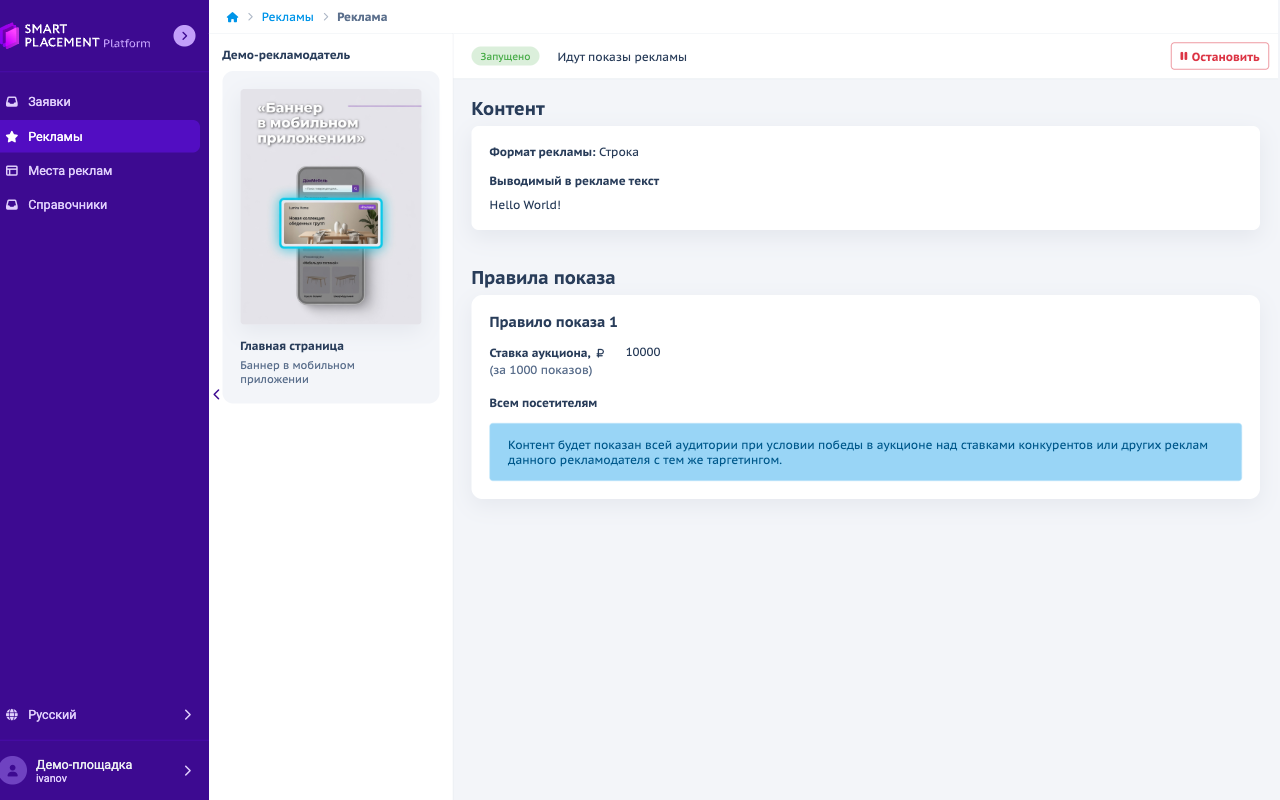Expand the Демо-площадка account menu

point(100,770)
